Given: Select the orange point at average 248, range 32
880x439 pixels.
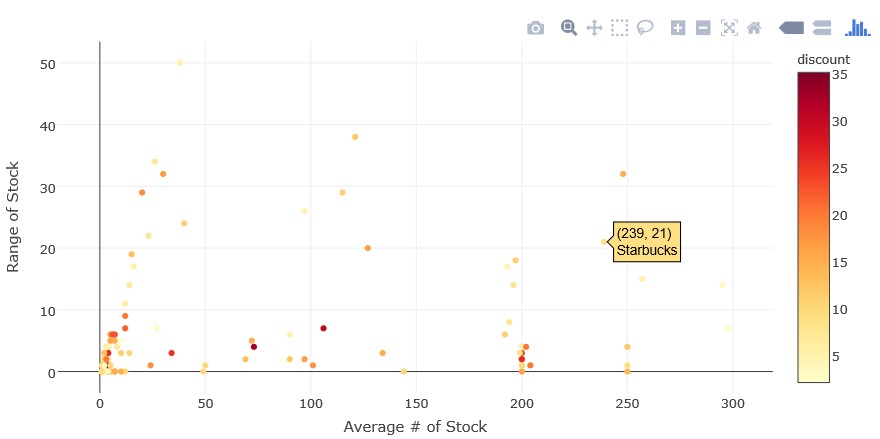Looking at the screenshot, I should tap(623, 174).
